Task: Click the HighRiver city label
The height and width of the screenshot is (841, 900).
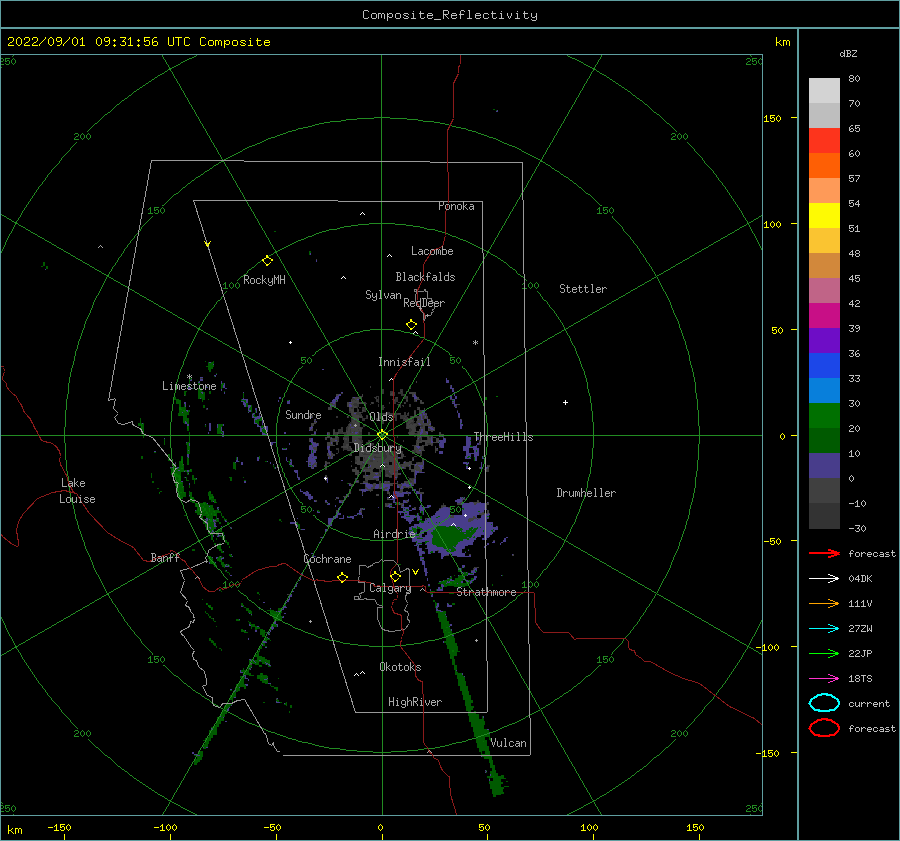Action: click(x=415, y=702)
